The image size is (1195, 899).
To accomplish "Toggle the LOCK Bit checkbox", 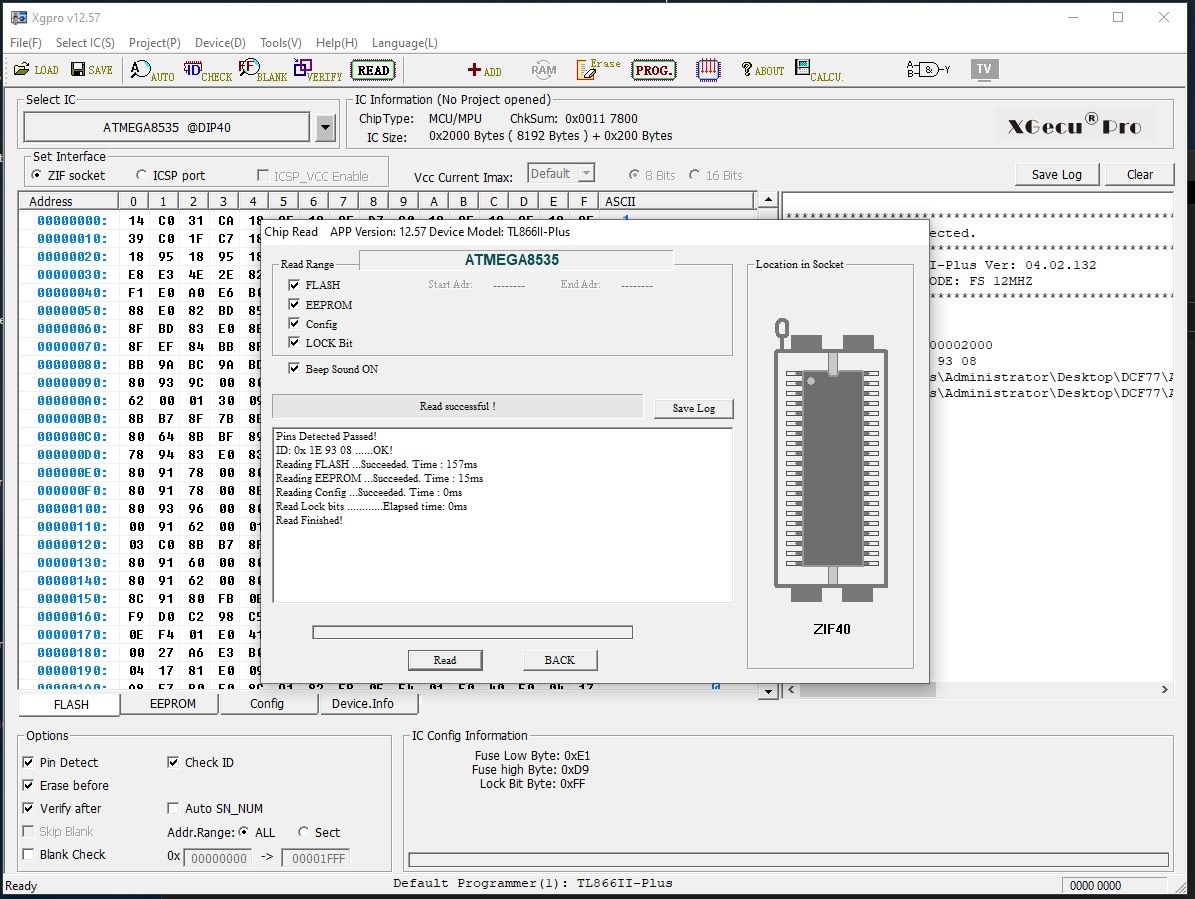I will pyautogui.click(x=293, y=342).
